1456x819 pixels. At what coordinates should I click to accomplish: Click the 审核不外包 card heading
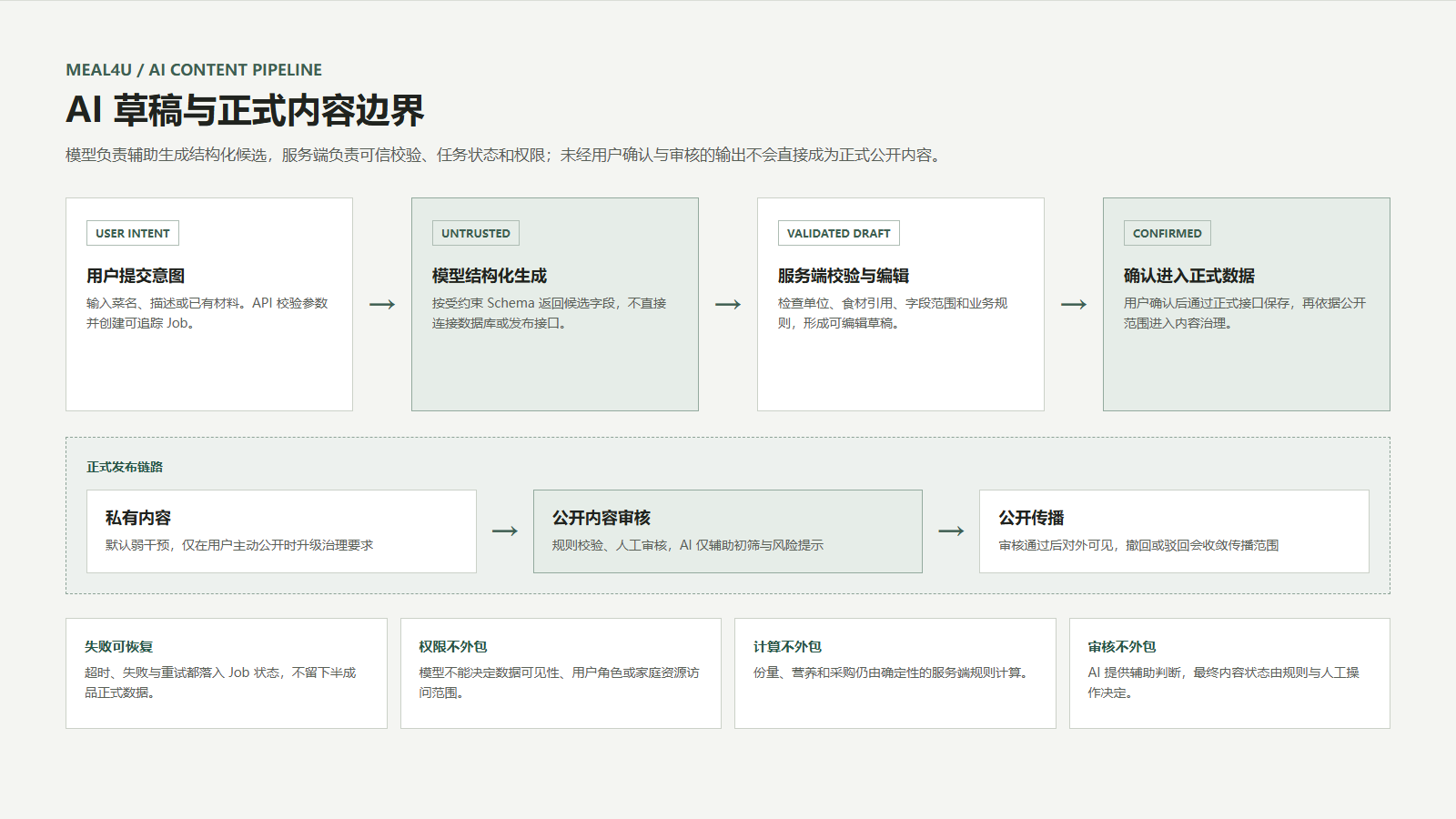[1122, 647]
